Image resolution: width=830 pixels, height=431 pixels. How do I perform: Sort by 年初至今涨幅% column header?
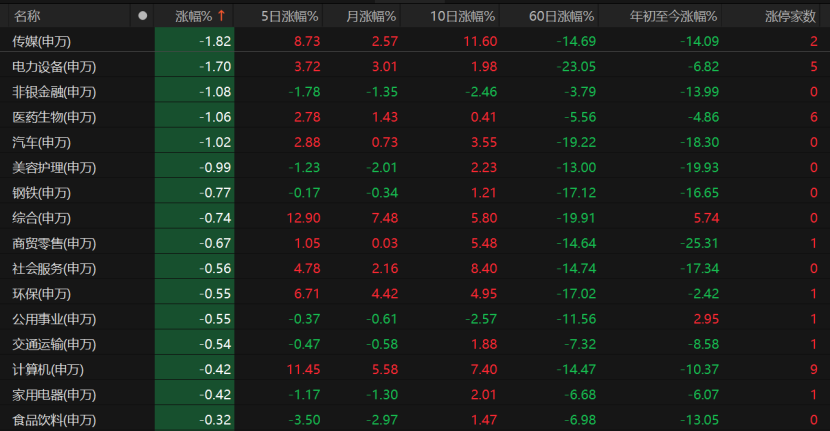pyautogui.click(x=673, y=16)
